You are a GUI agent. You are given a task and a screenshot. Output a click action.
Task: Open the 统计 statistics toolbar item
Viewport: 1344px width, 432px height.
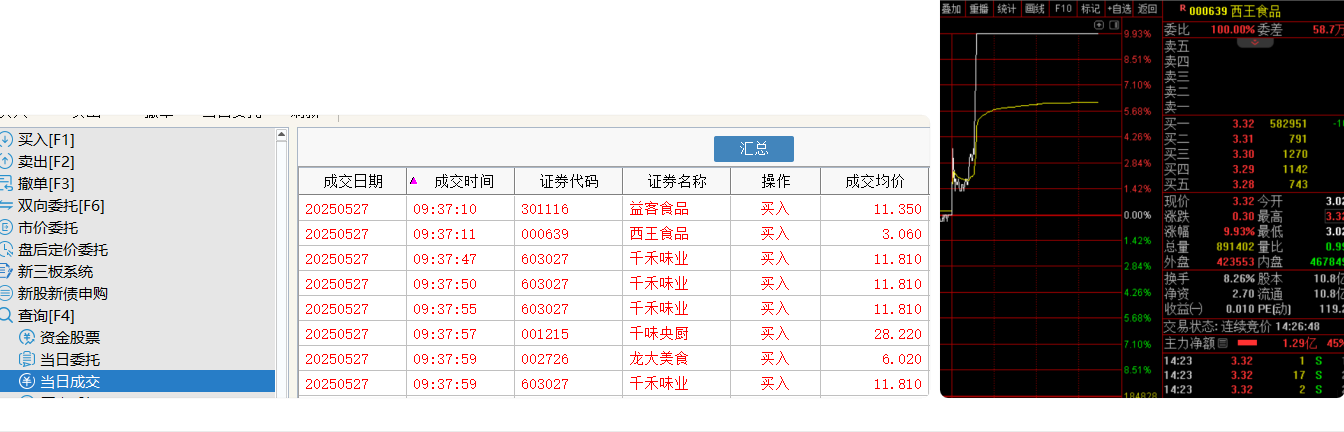pyautogui.click(x=1007, y=8)
